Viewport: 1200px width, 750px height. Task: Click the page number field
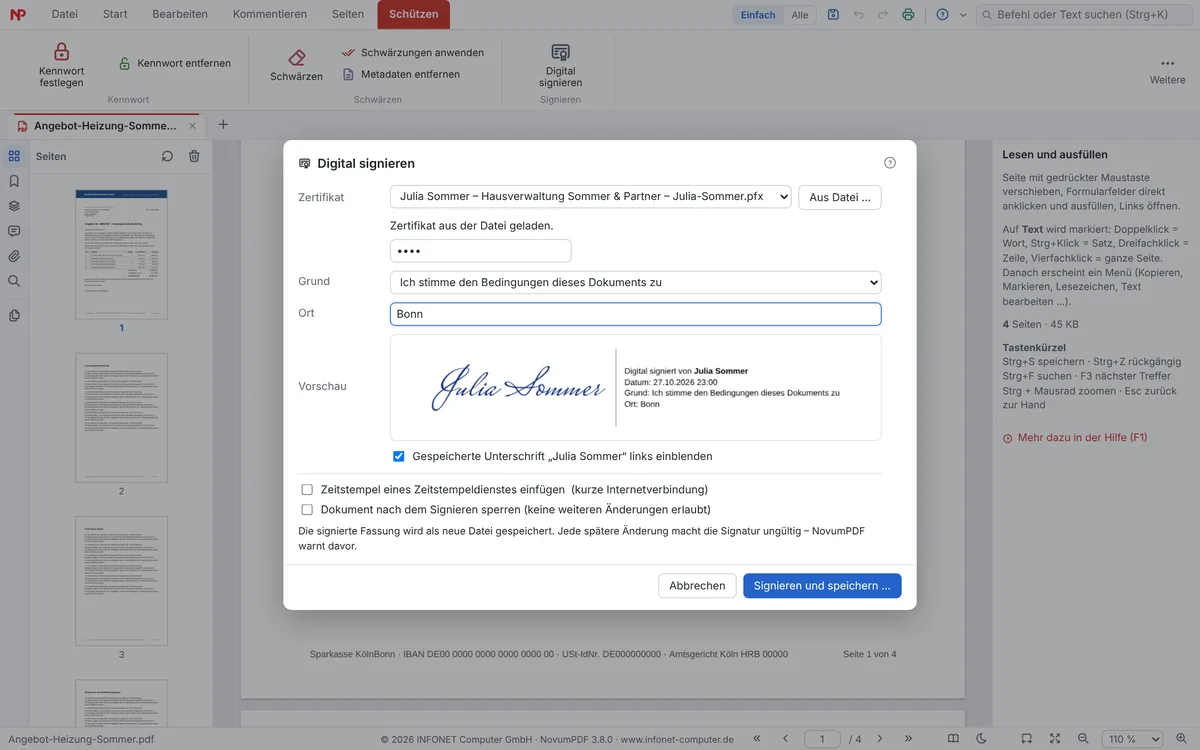pyautogui.click(x=823, y=739)
